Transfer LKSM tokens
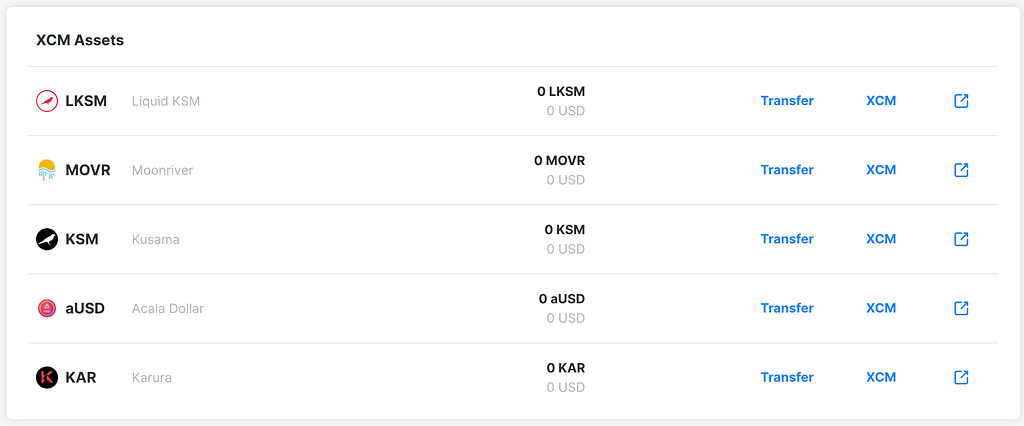Screen dimensions: 1024x426 [x=787, y=101]
